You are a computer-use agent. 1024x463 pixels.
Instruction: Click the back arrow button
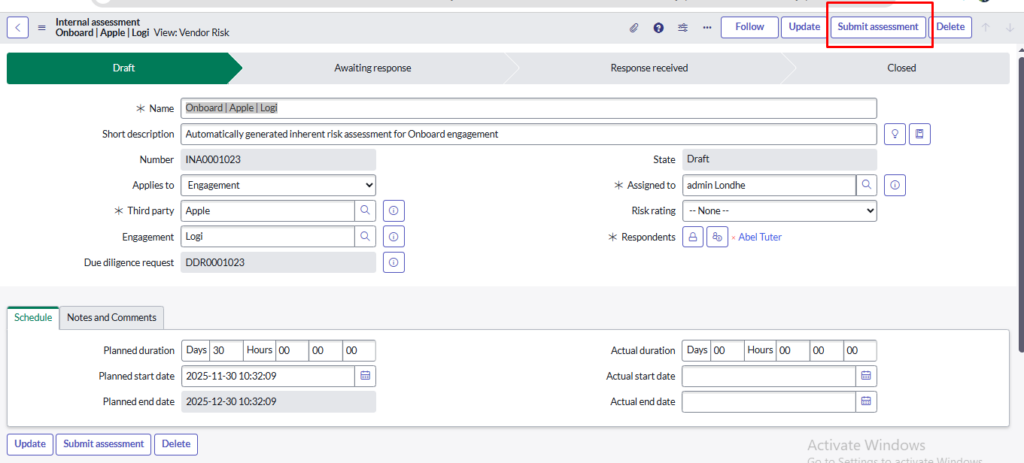18,28
